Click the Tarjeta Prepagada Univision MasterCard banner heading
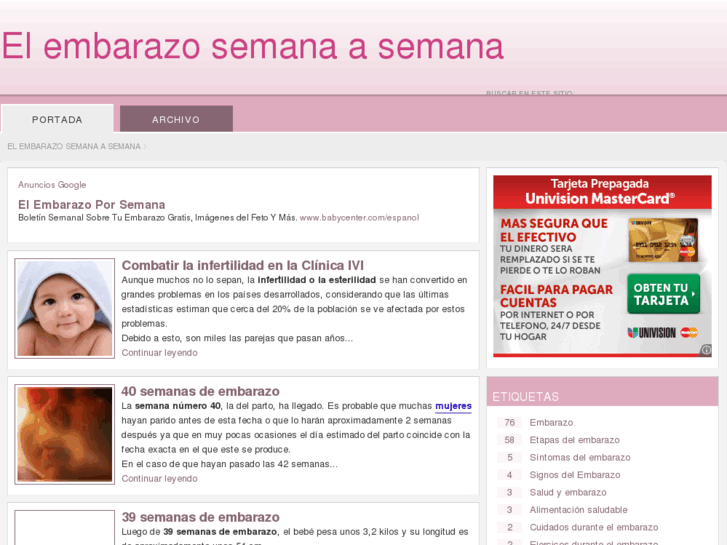Screen dimensions: 727x545 [x=600, y=191]
